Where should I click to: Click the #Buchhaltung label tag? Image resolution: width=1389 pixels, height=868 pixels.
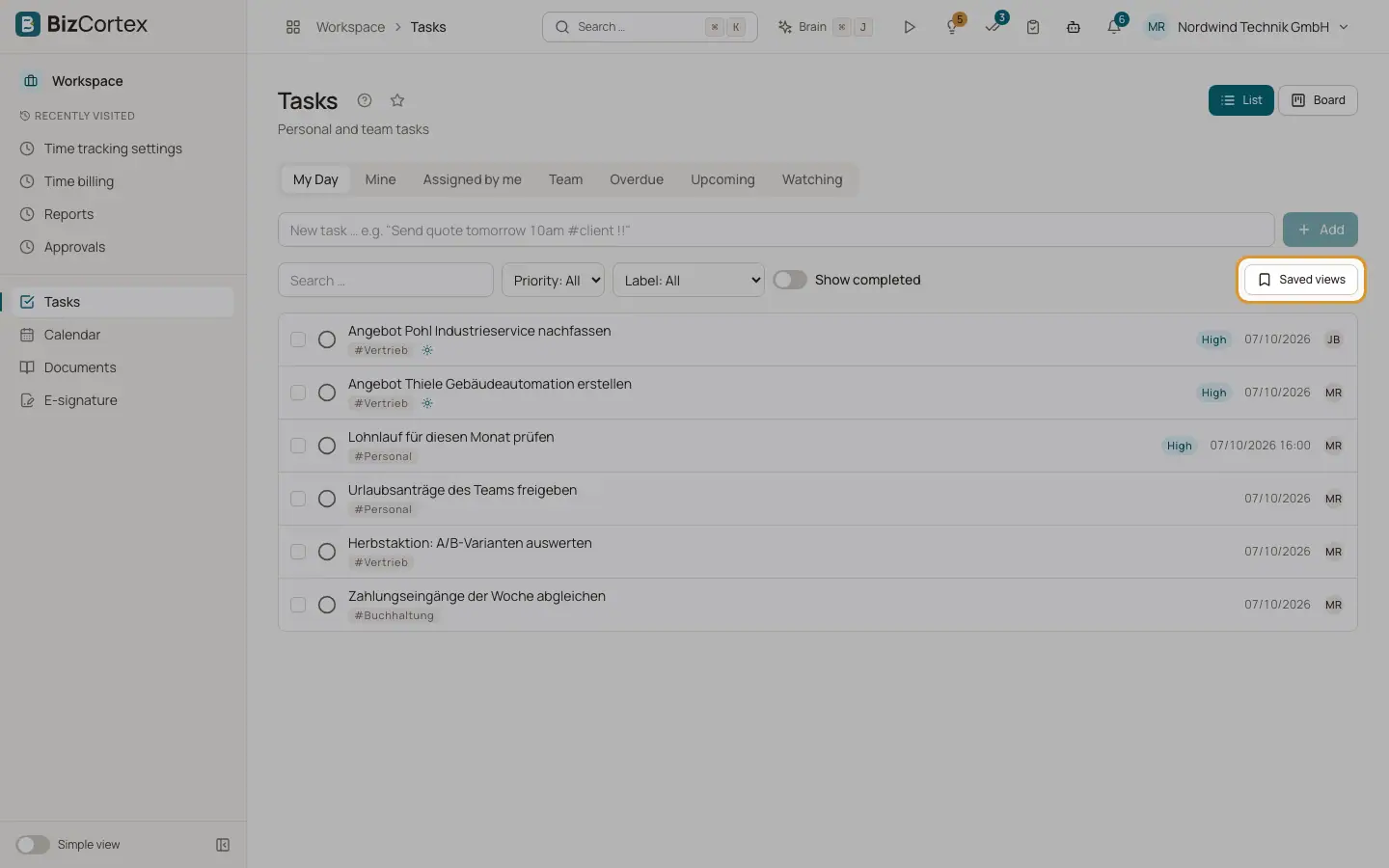(x=394, y=615)
